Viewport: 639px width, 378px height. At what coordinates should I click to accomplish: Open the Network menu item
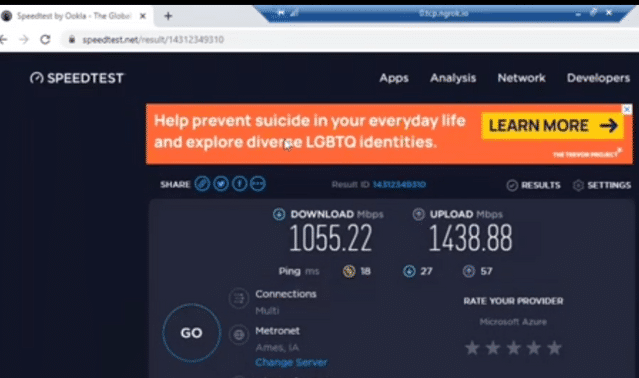pyautogui.click(x=521, y=78)
